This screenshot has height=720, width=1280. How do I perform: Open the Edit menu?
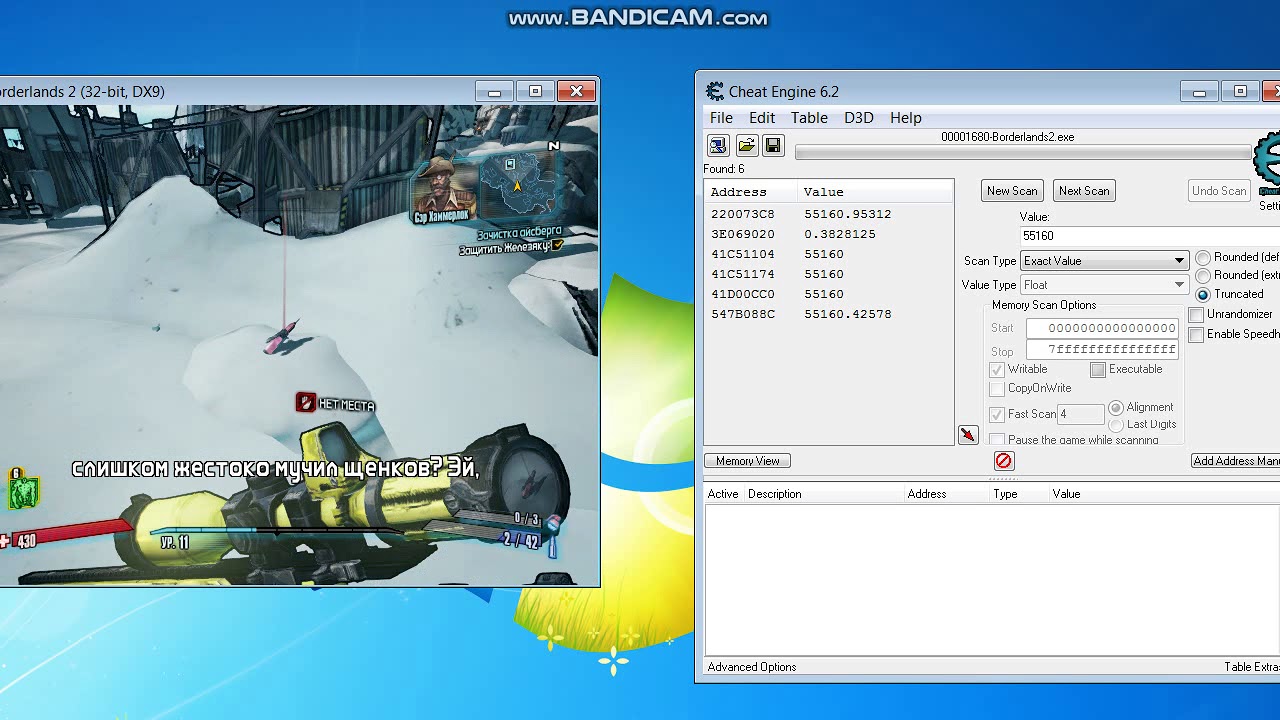pyautogui.click(x=762, y=118)
